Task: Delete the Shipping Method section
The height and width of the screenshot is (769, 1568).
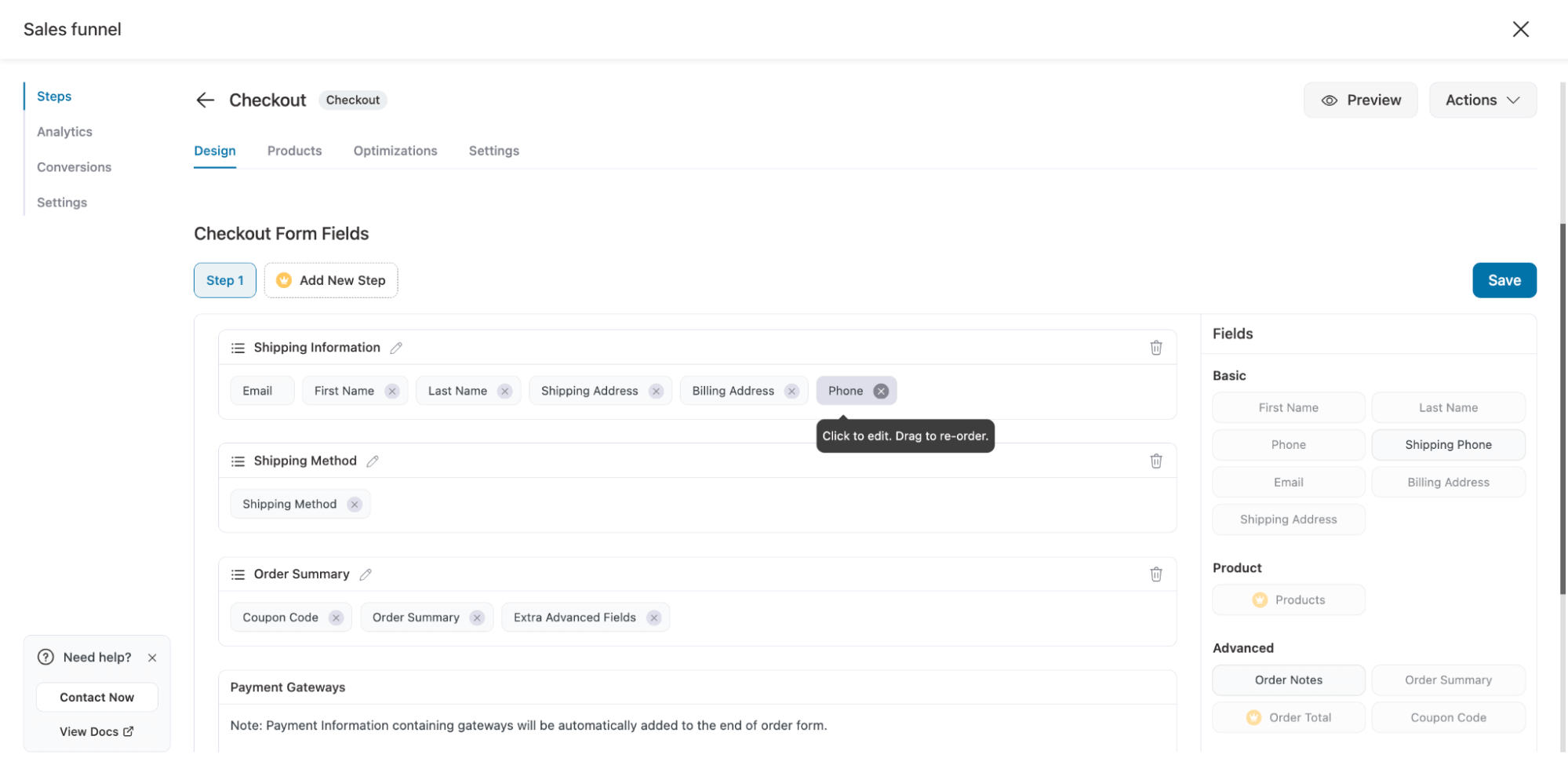Action: click(1156, 461)
